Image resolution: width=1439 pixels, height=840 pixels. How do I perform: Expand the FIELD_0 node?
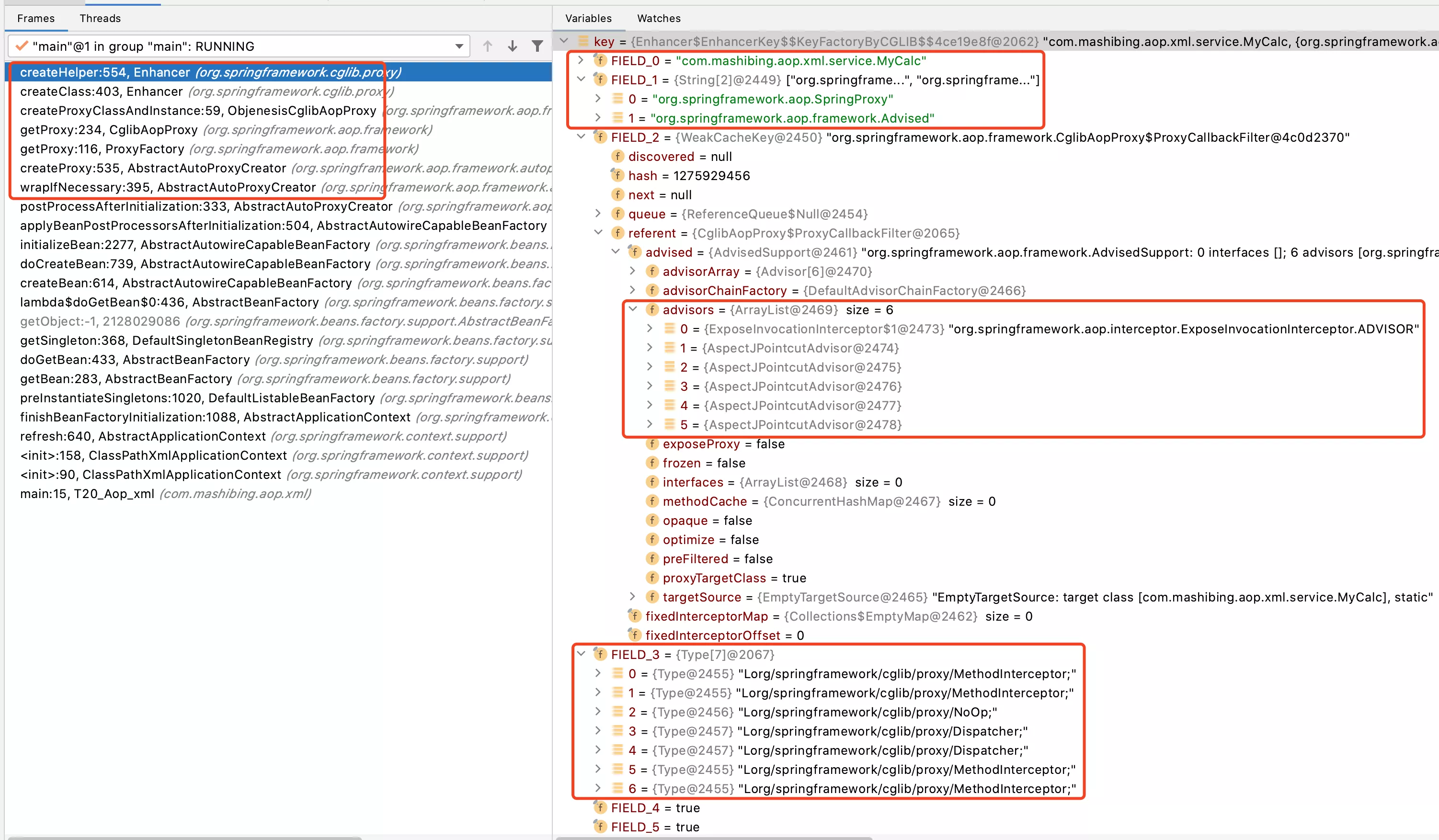(581, 60)
